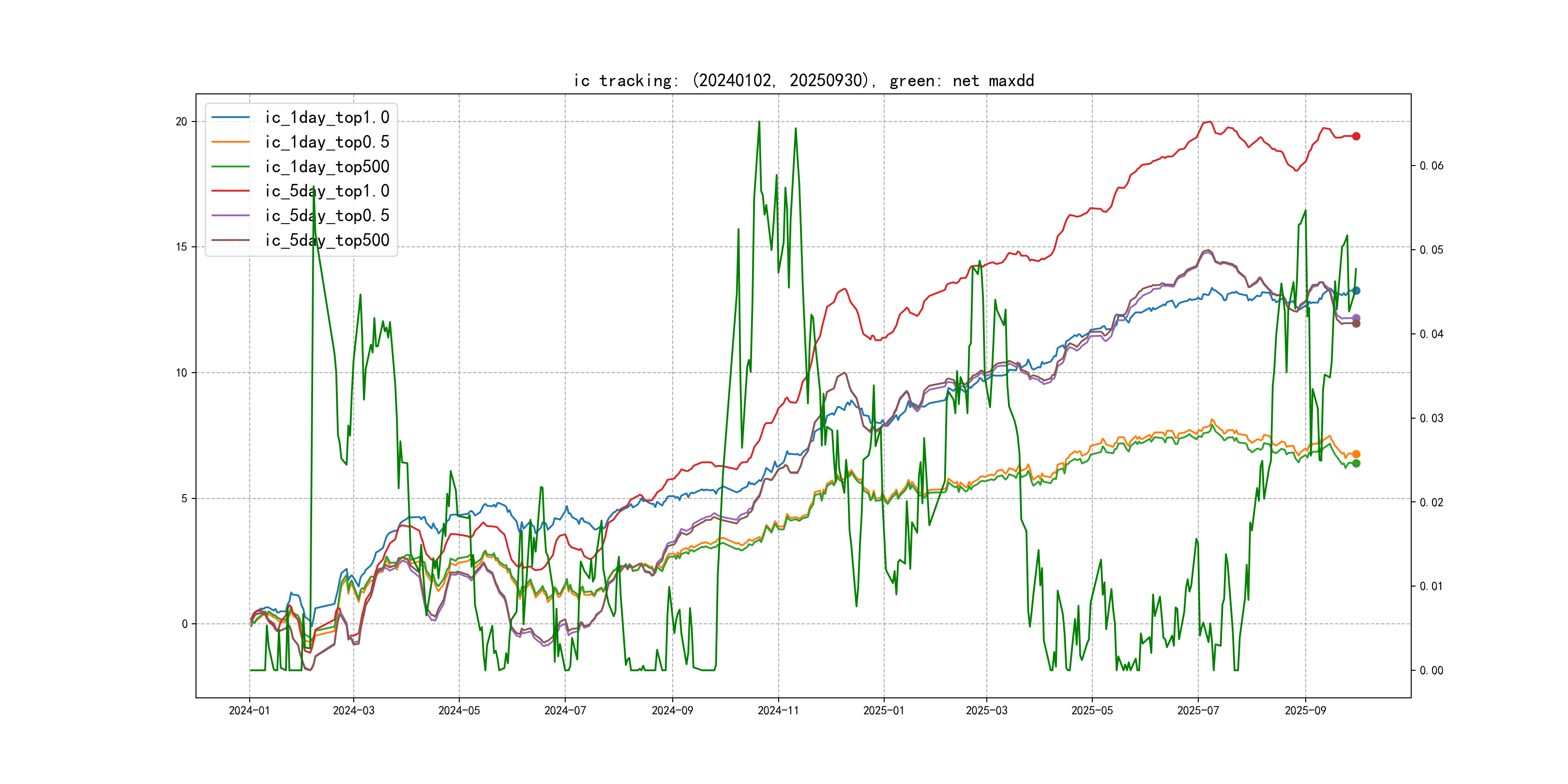Click the 20 left axis tick label
Viewport: 1568px width, 784px height.
click(181, 122)
